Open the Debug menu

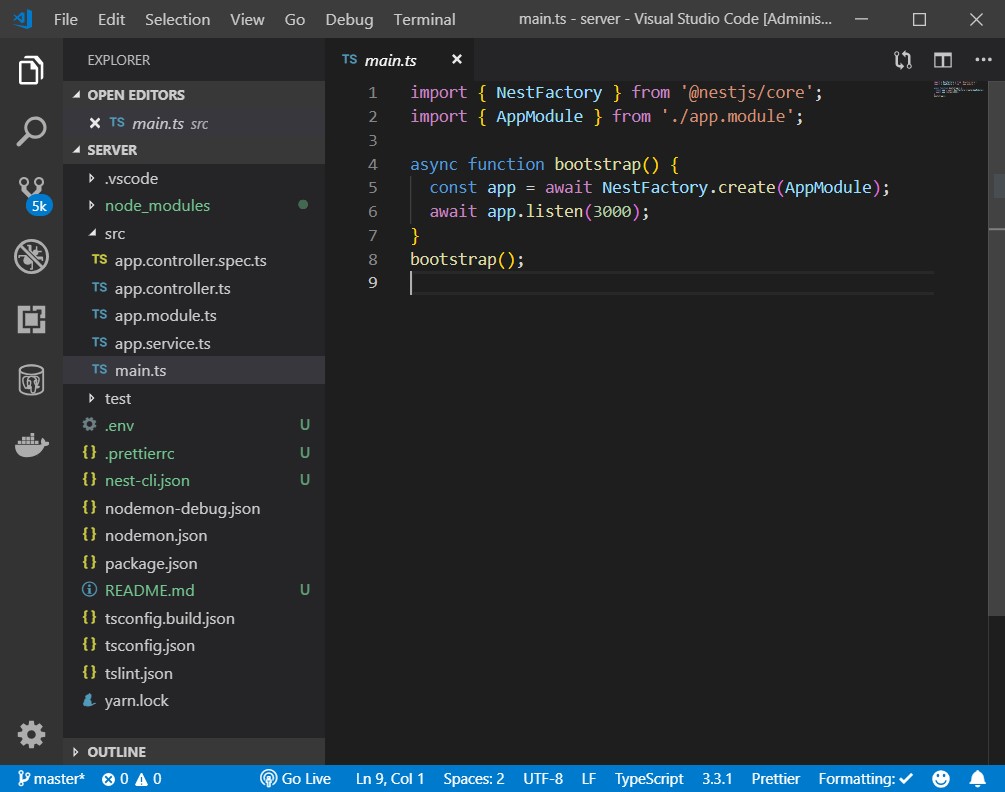click(x=349, y=20)
